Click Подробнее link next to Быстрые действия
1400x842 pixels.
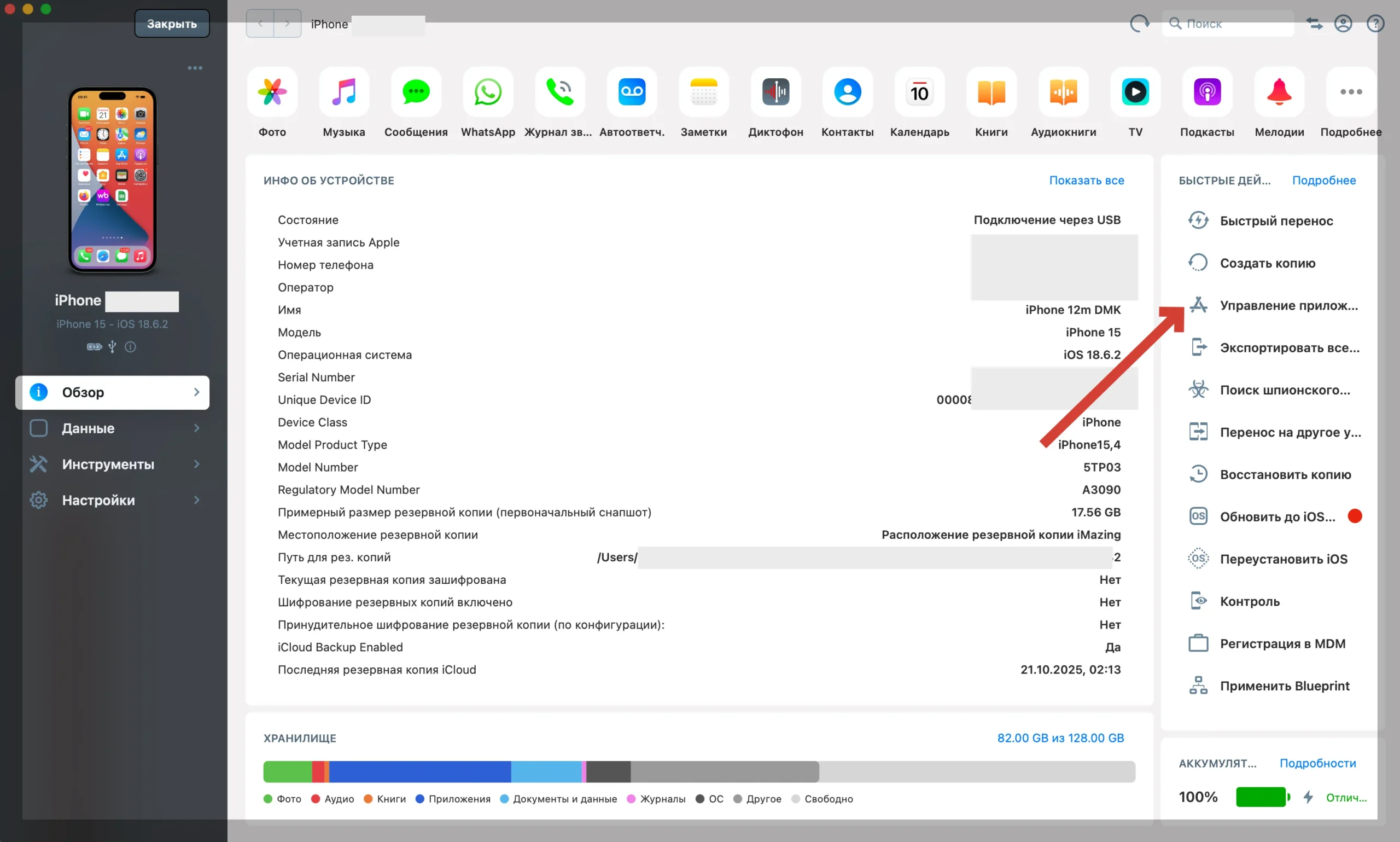click(x=1324, y=181)
